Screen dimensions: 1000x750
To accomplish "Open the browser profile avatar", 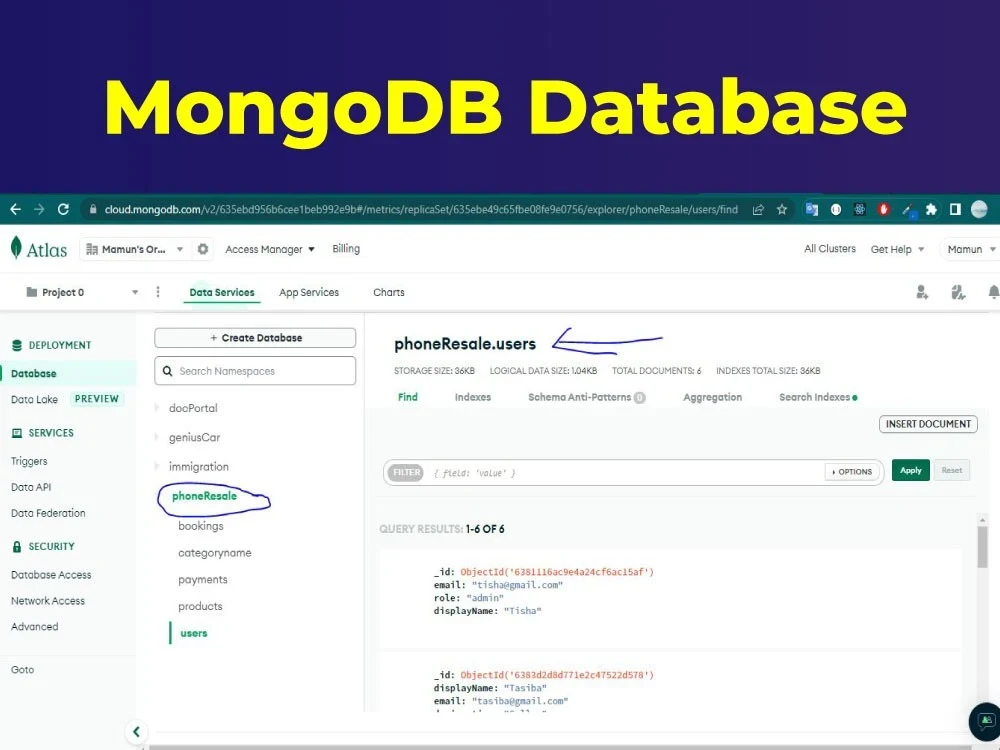I will 979,209.
